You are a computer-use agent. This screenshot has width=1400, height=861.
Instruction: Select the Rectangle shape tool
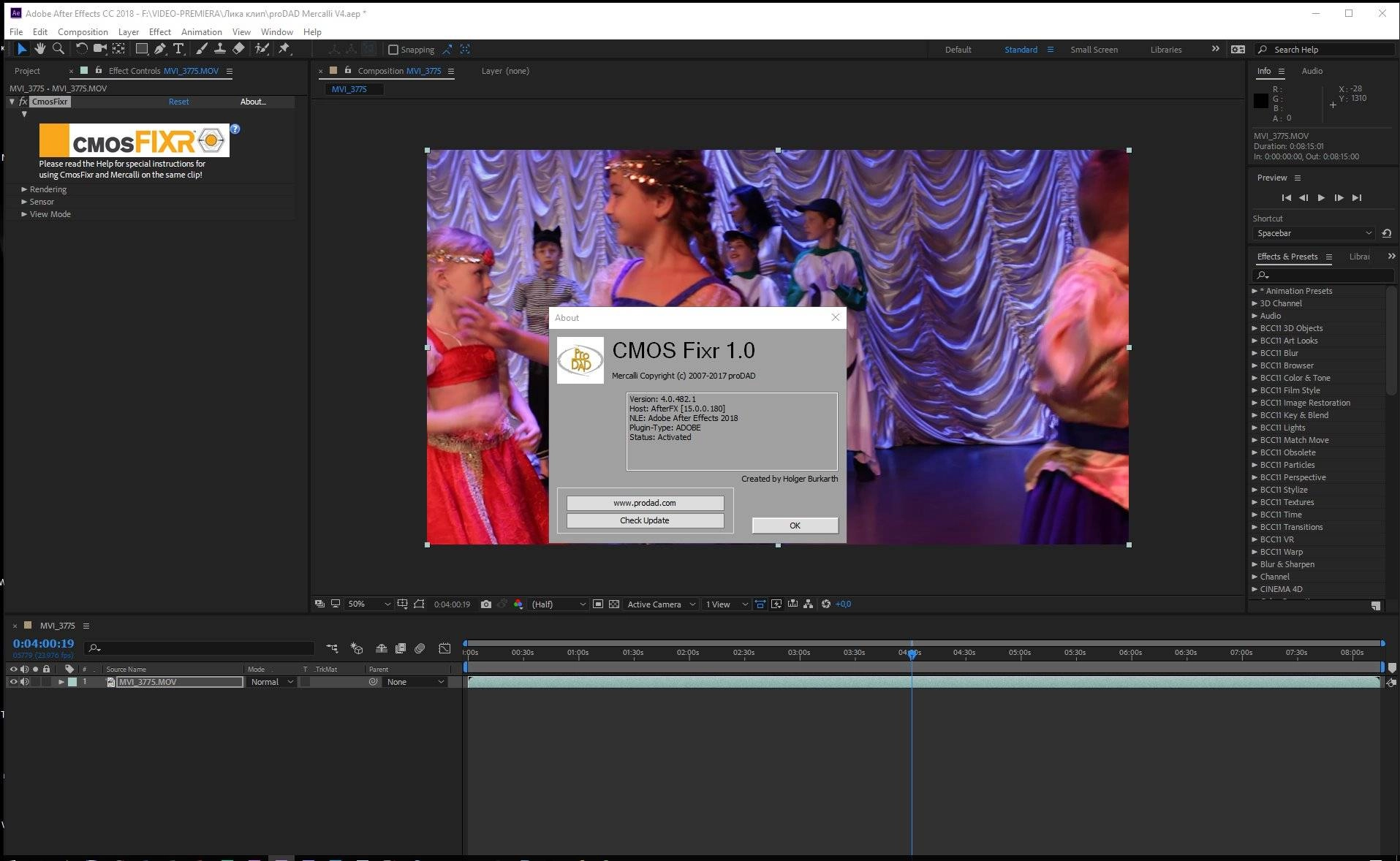pyautogui.click(x=142, y=49)
